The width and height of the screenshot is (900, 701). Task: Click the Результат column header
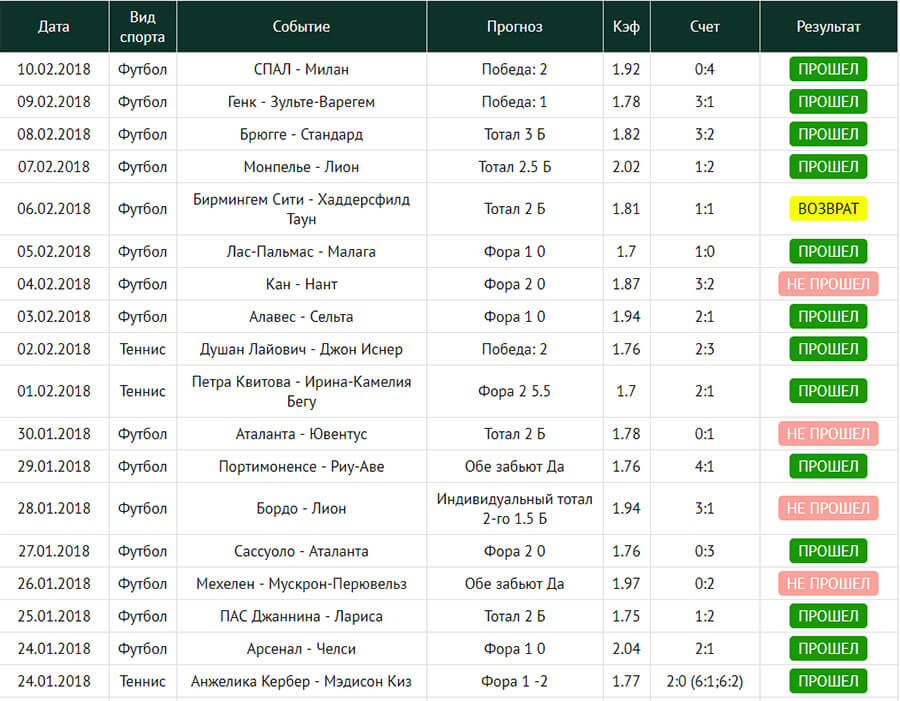[x=828, y=26]
